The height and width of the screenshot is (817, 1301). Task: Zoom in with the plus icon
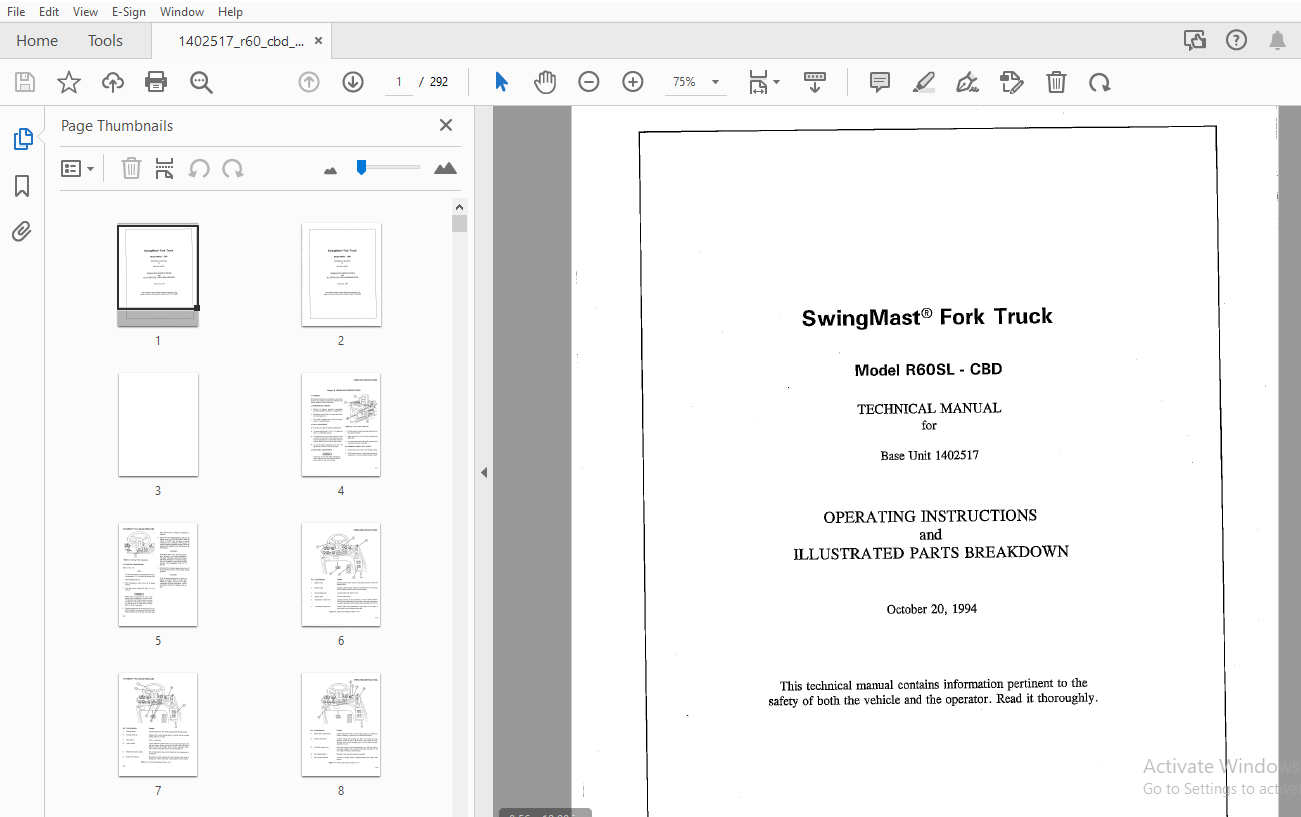[x=633, y=82]
